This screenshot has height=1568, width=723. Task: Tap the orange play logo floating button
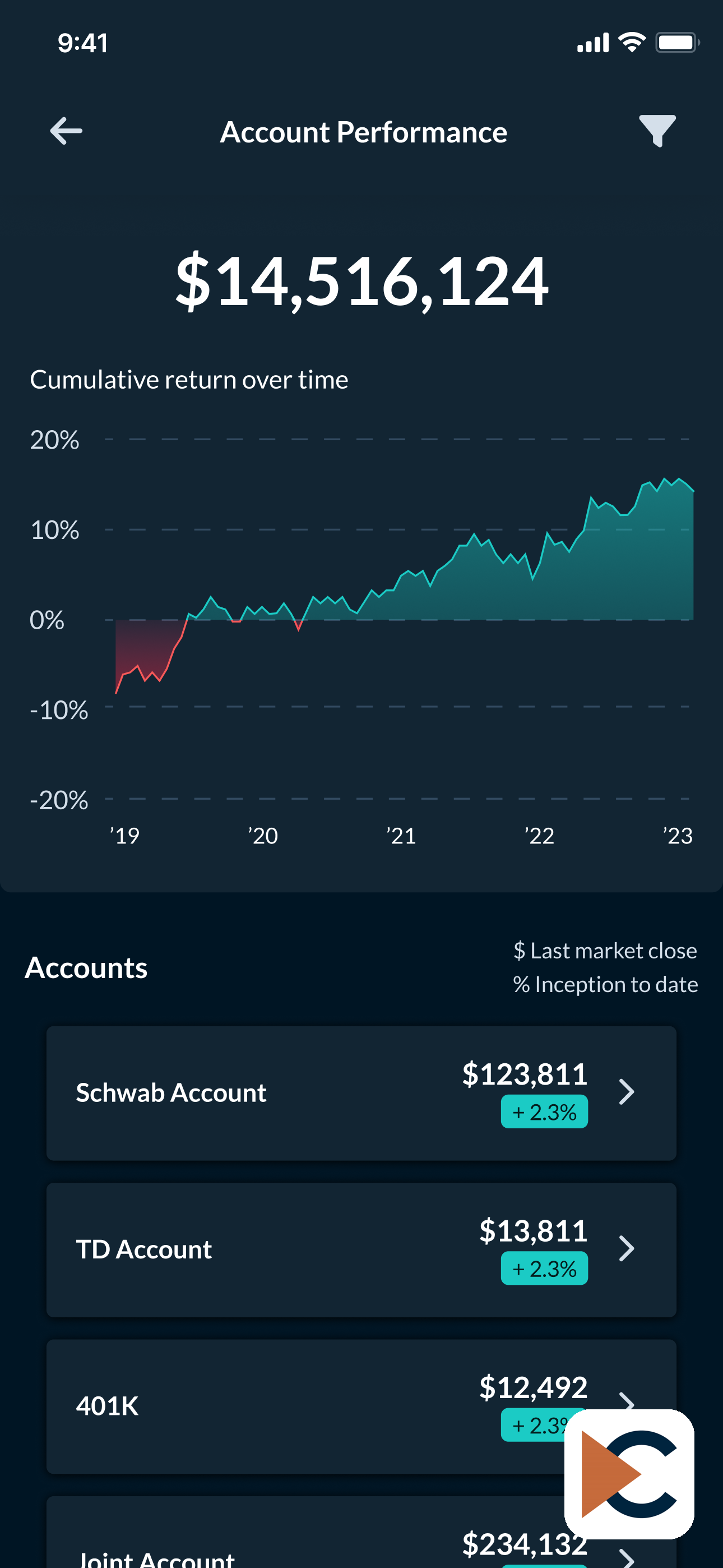pyautogui.click(x=629, y=1474)
